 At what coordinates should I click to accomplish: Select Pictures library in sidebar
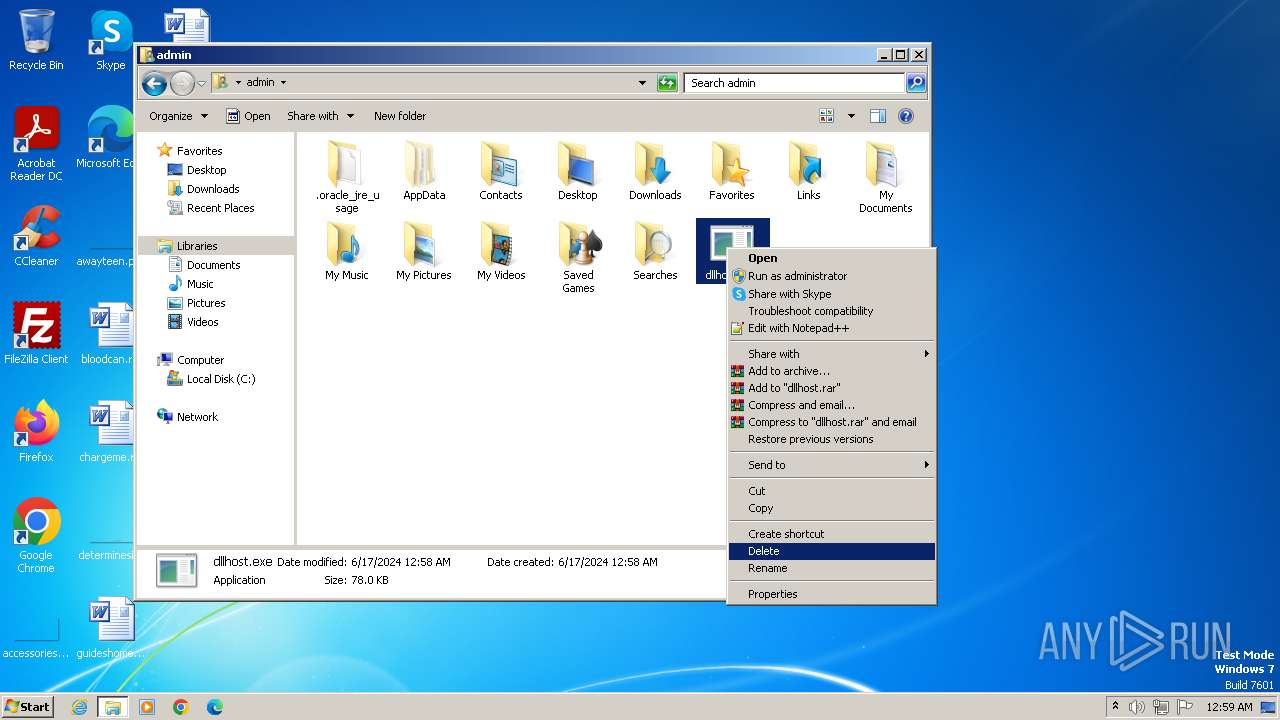pyautogui.click(x=196, y=303)
